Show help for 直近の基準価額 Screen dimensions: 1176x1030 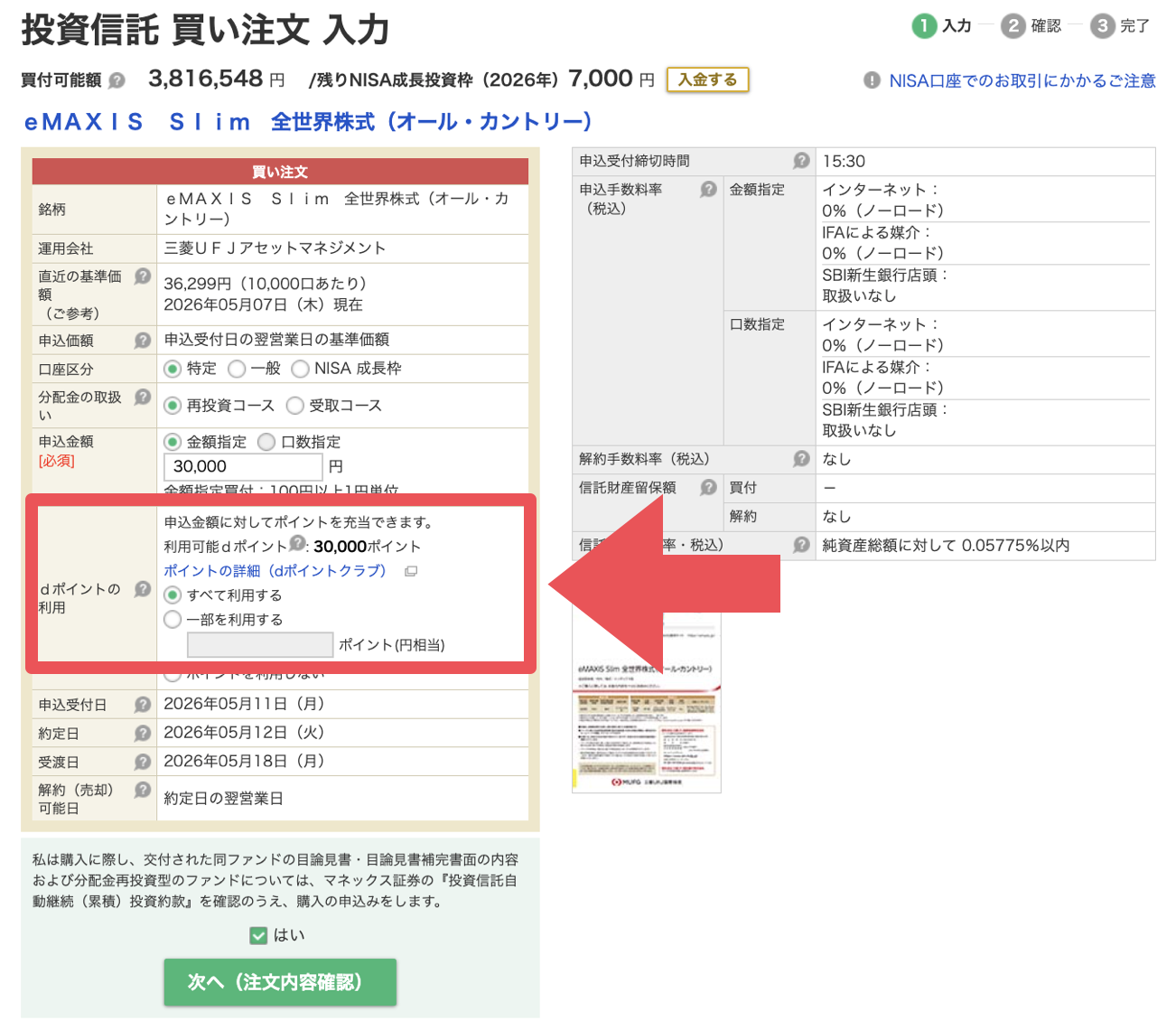tap(142, 276)
